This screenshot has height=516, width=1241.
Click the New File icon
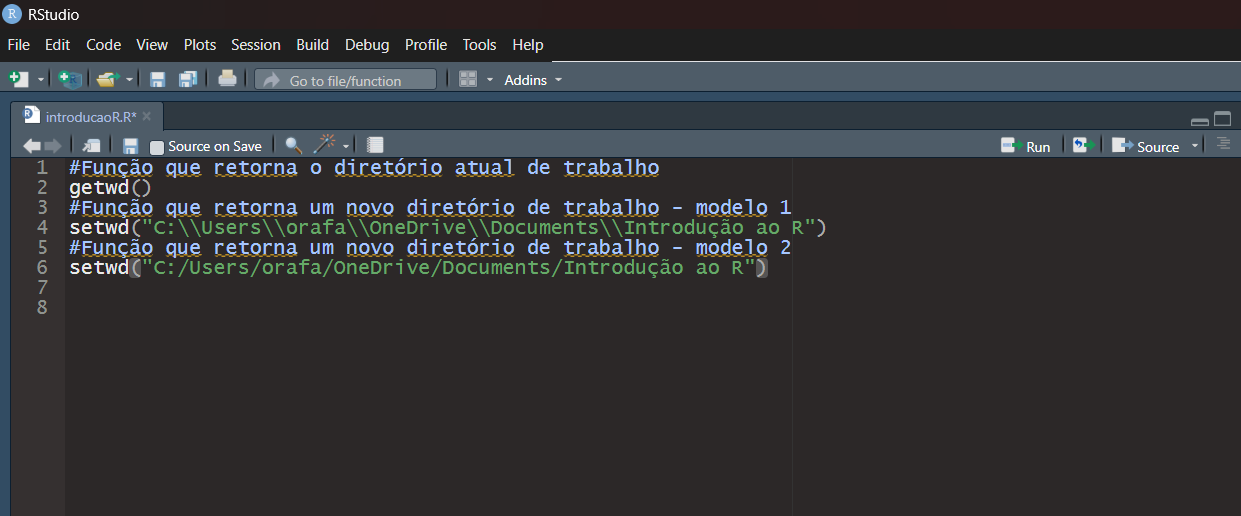[18, 79]
